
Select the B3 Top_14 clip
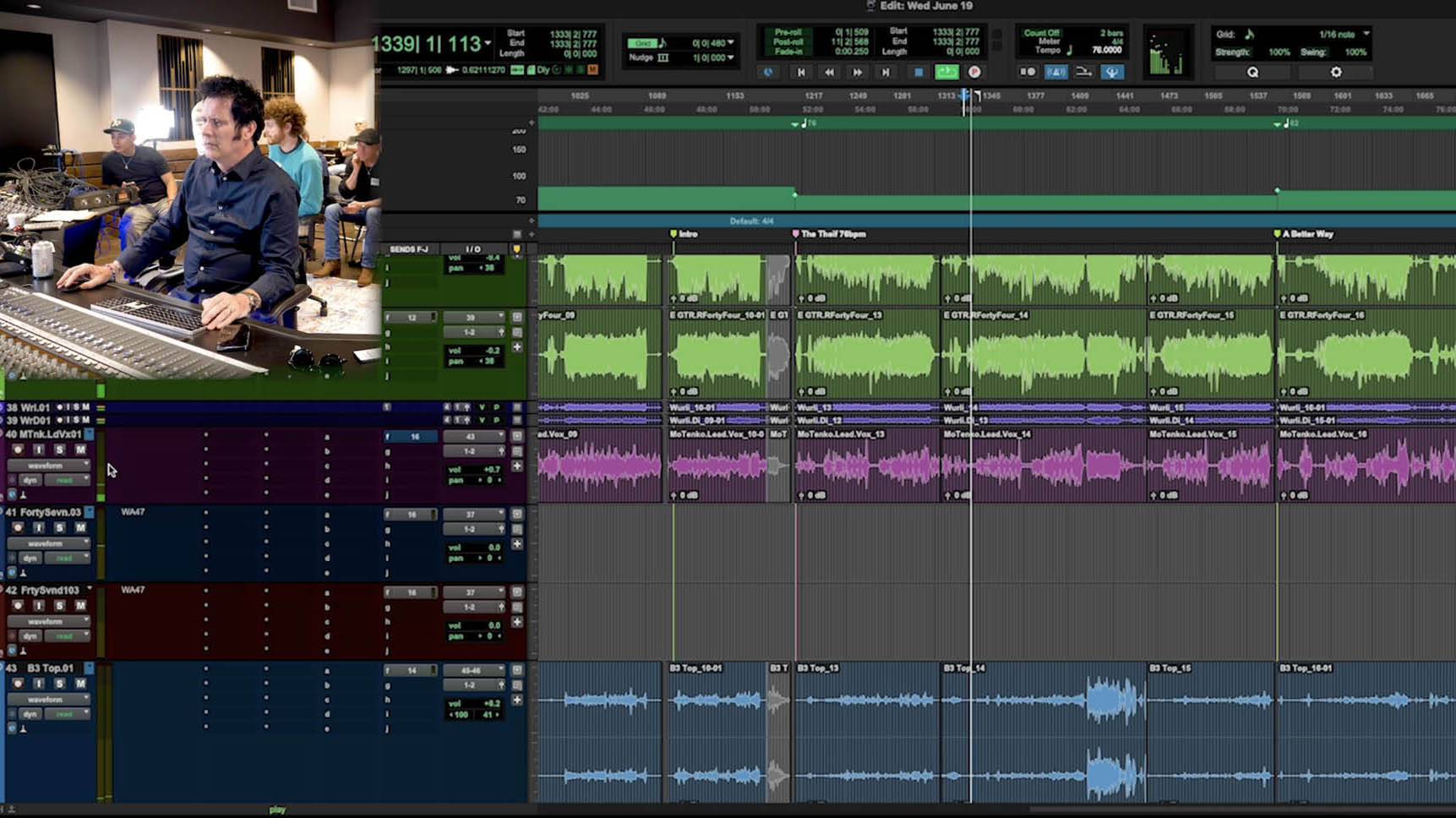click(x=1043, y=731)
